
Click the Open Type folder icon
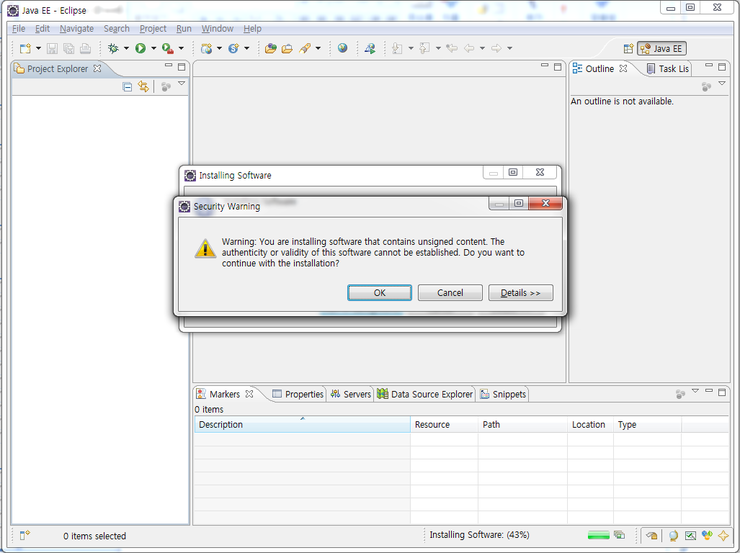tap(270, 48)
